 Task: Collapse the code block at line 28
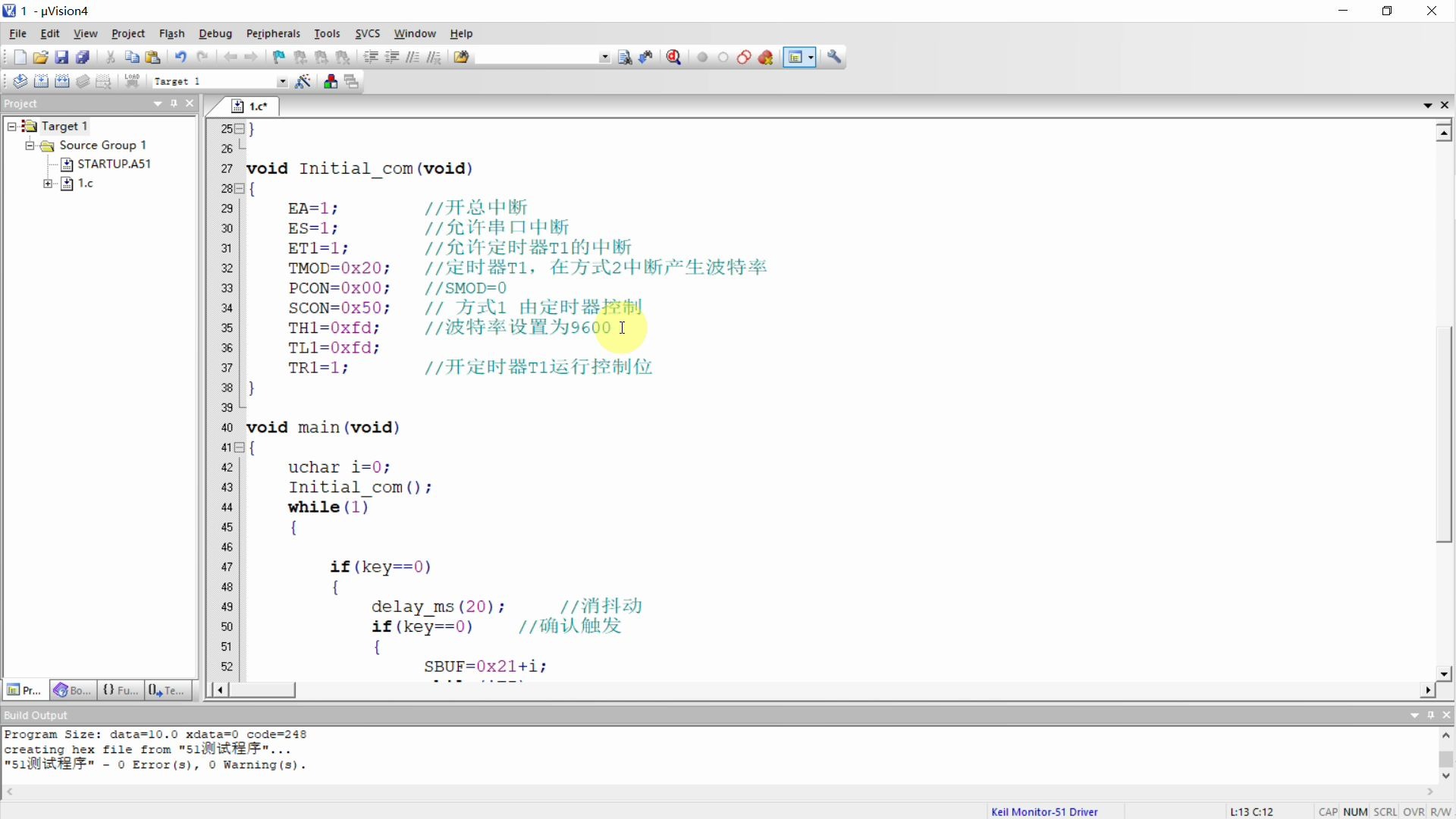coord(239,188)
